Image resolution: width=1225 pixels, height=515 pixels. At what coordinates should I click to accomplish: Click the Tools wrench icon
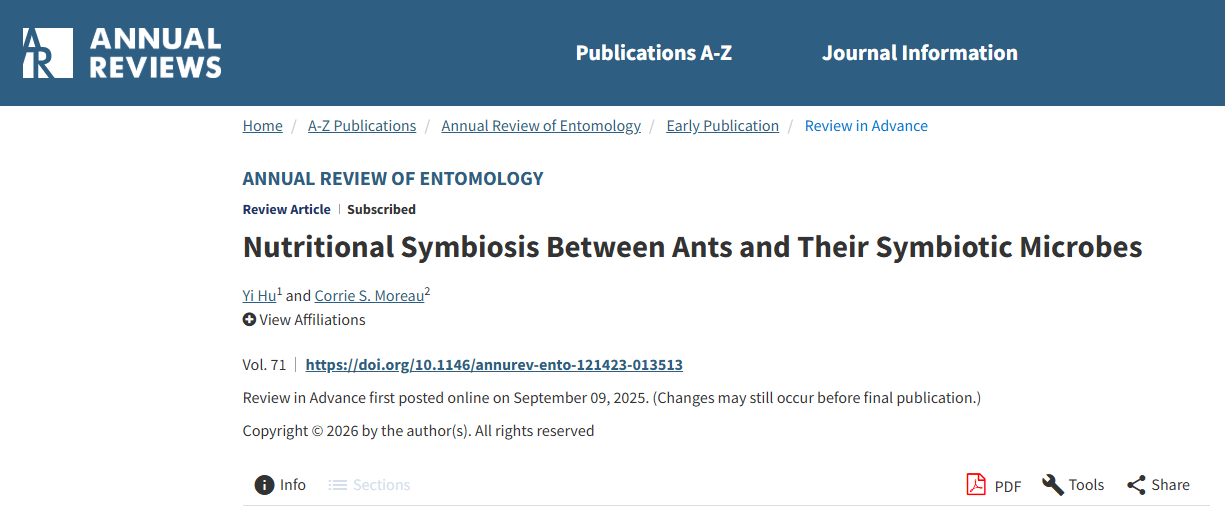coord(1052,485)
